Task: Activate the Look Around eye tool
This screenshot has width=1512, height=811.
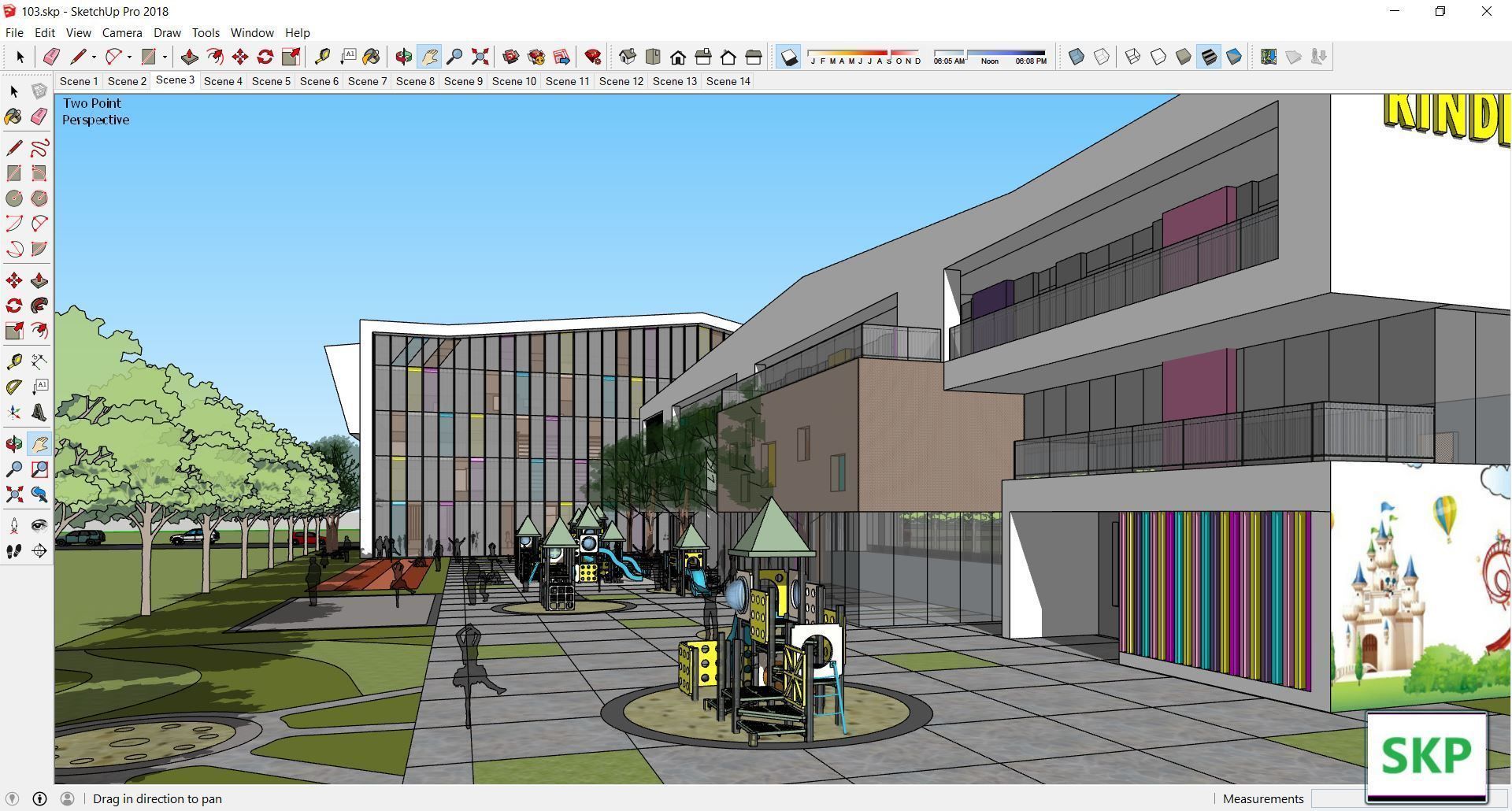Action: (39, 526)
